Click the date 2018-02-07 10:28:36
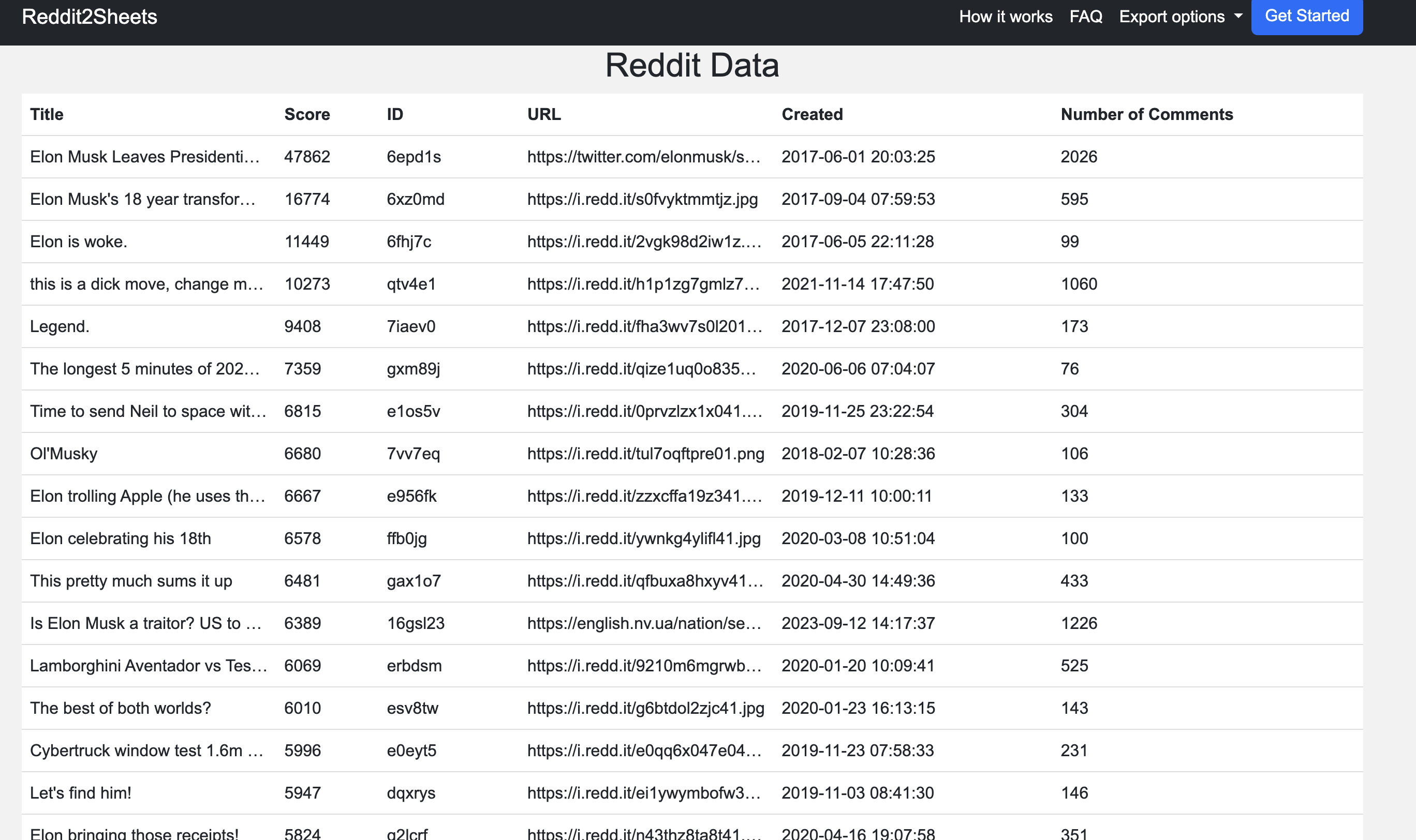This screenshot has width=1416, height=840. 858,454
